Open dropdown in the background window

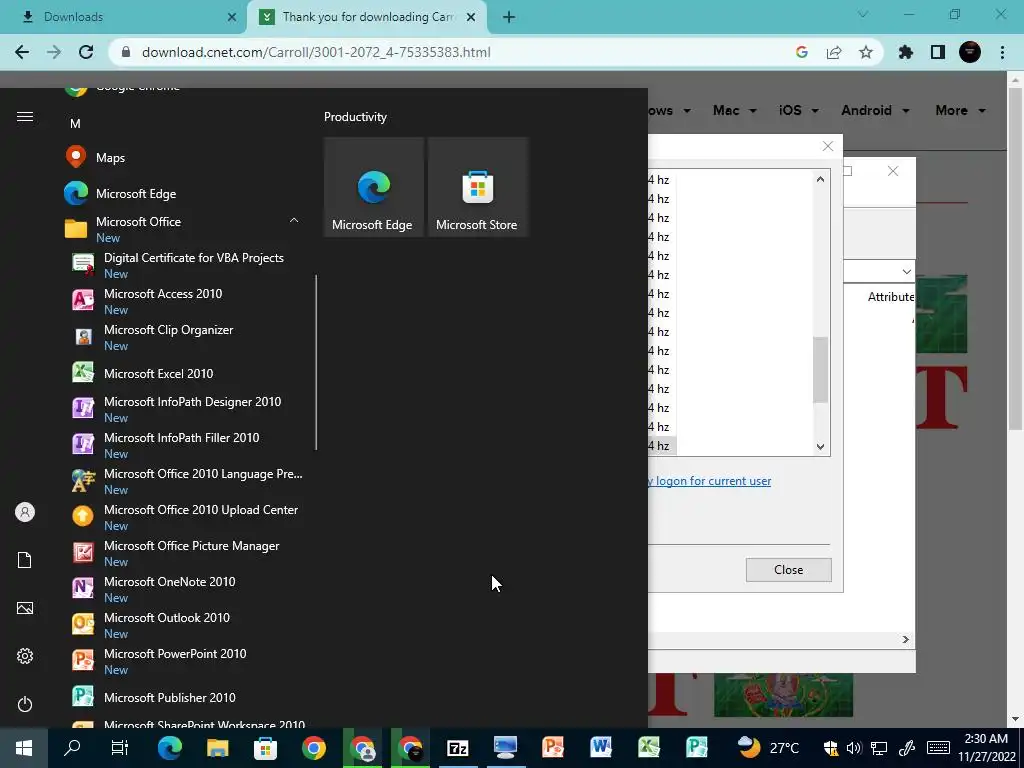(x=906, y=271)
